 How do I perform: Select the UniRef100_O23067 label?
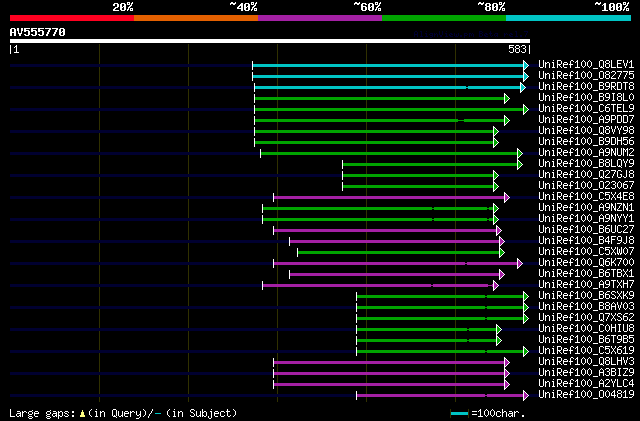pyautogui.click(x=586, y=185)
